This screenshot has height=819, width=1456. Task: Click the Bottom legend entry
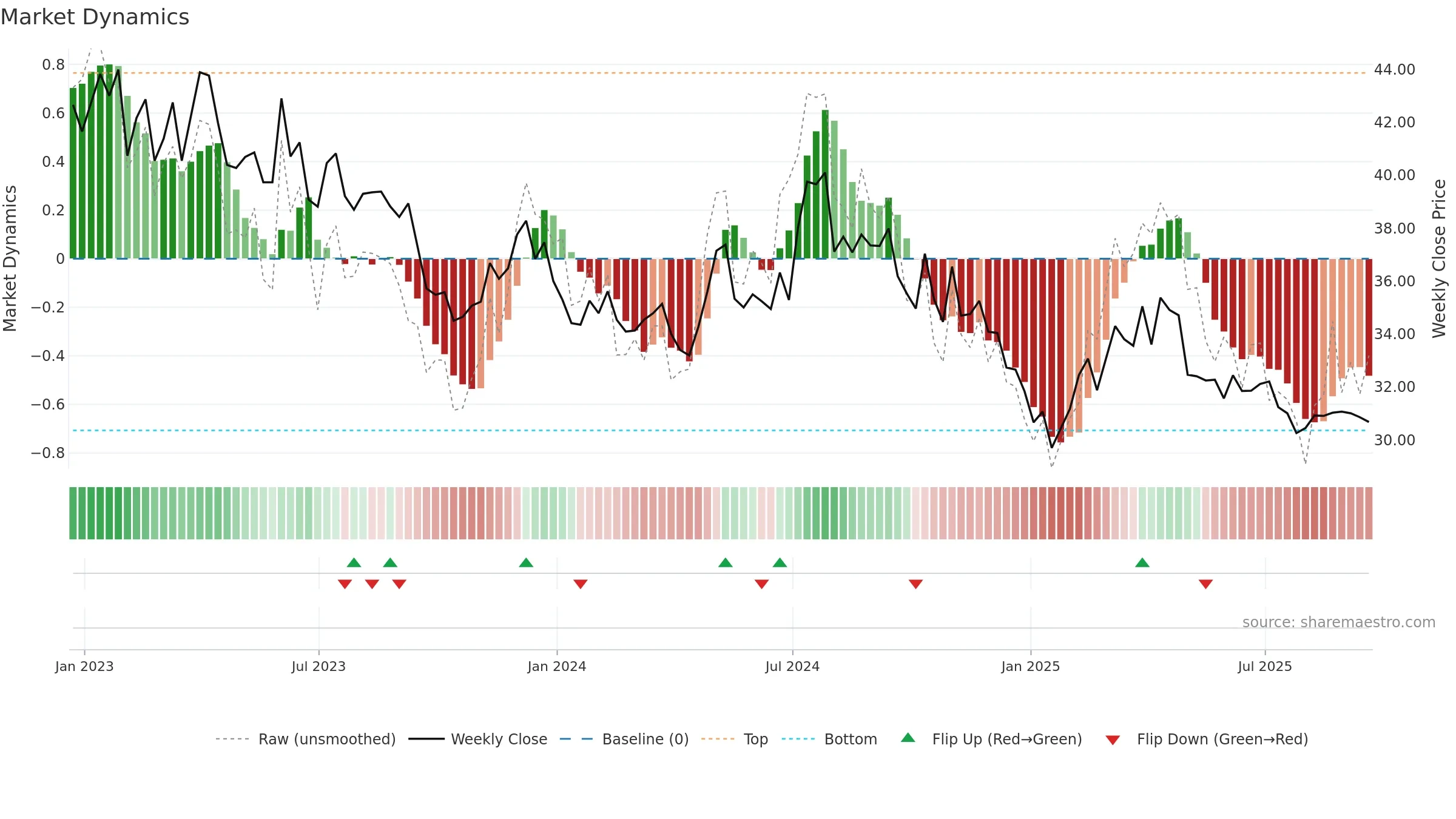pyautogui.click(x=829, y=739)
